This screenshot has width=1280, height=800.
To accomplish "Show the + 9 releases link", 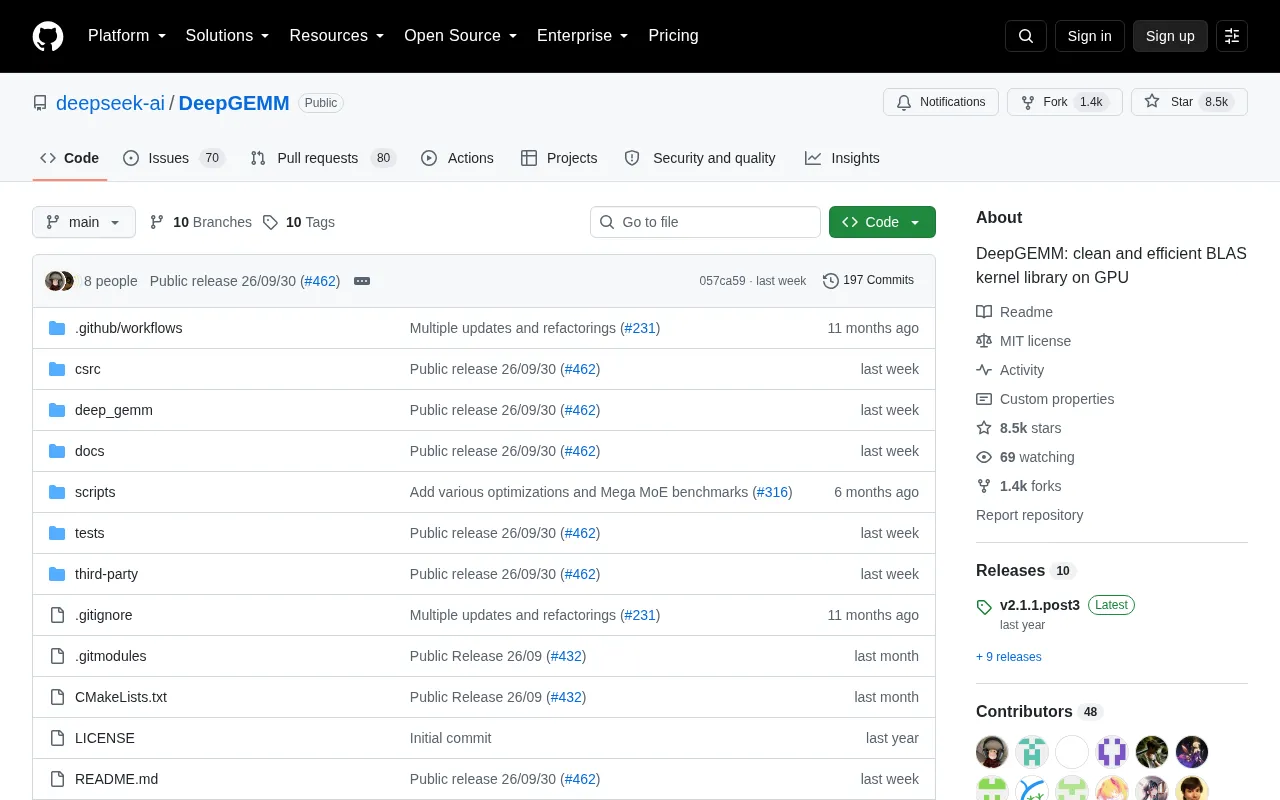I will (x=1009, y=657).
